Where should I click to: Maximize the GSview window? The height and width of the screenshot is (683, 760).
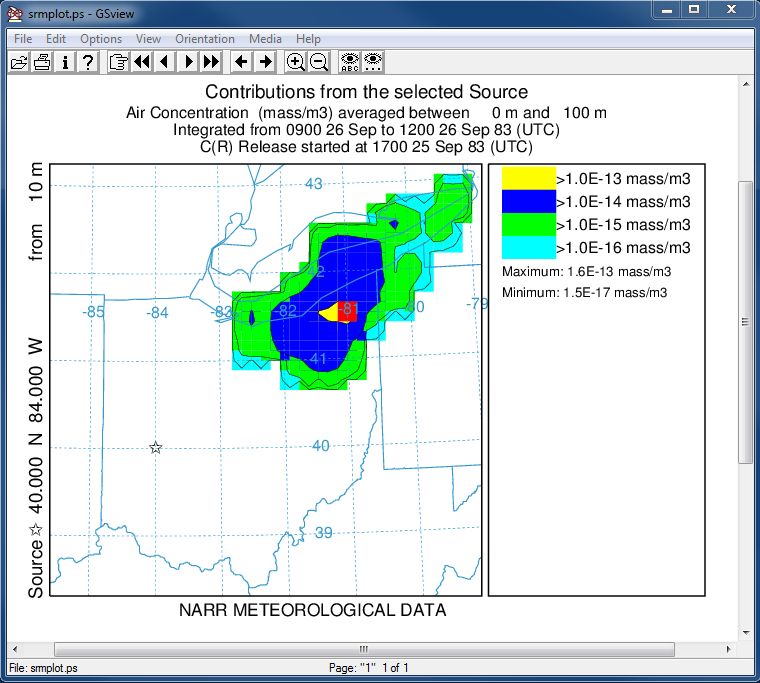click(693, 10)
